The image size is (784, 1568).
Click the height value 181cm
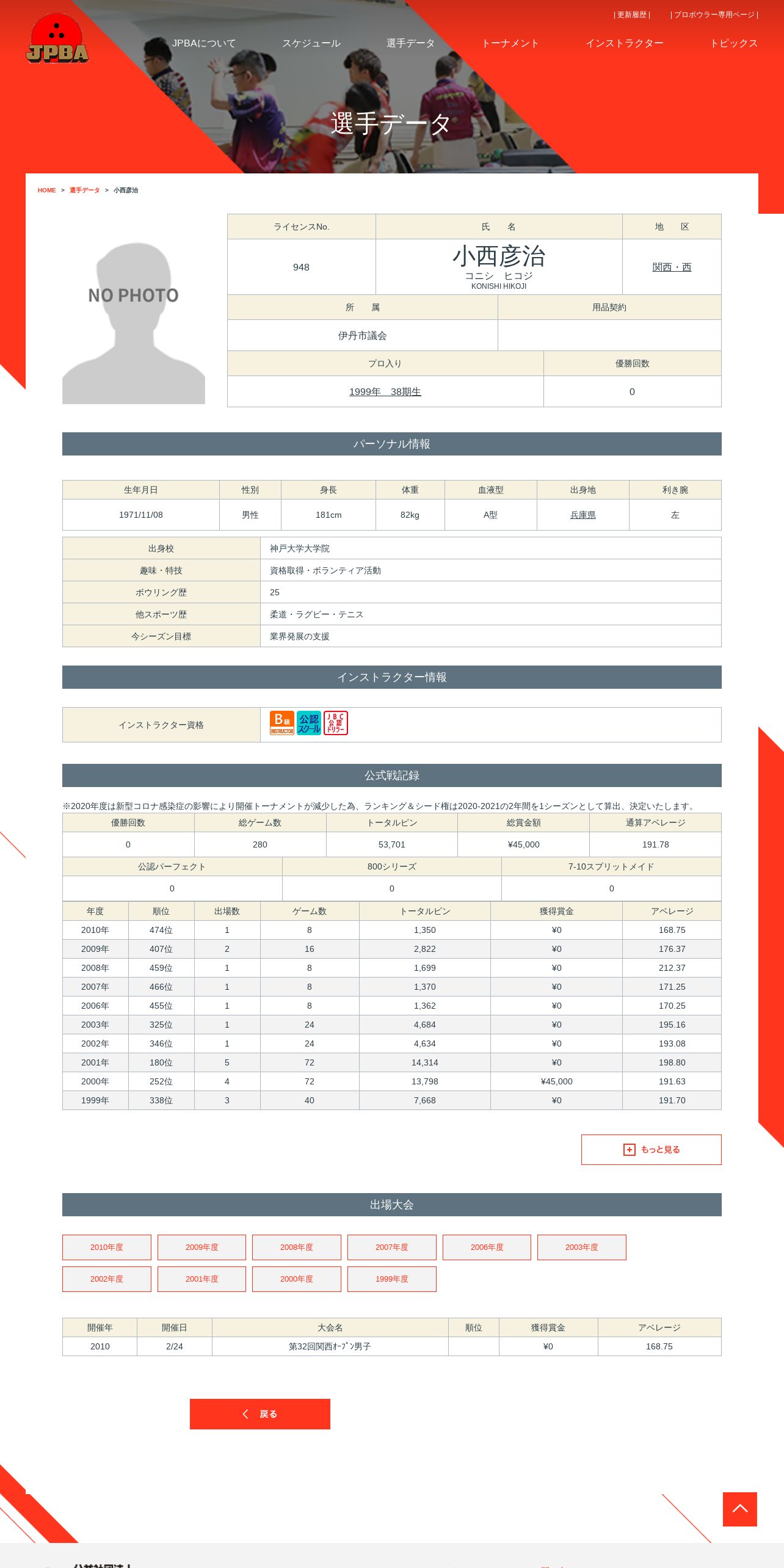pos(328,515)
